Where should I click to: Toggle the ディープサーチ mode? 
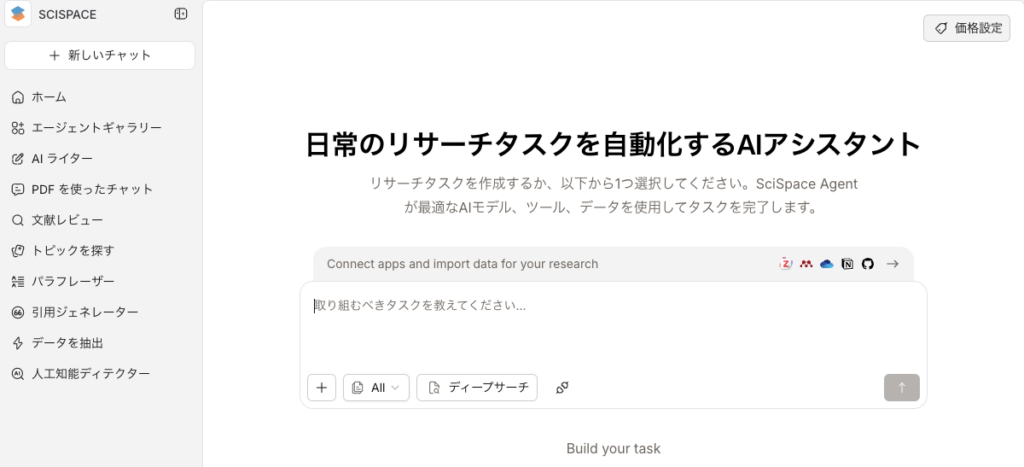tap(477, 388)
